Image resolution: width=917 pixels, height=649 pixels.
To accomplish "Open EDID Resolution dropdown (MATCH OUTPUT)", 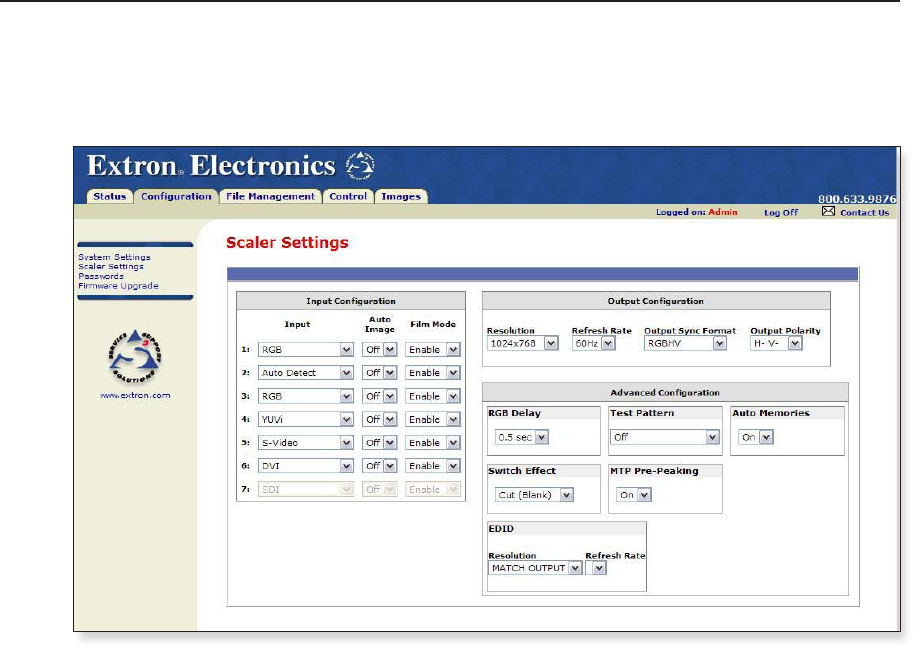I will (x=535, y=568).
